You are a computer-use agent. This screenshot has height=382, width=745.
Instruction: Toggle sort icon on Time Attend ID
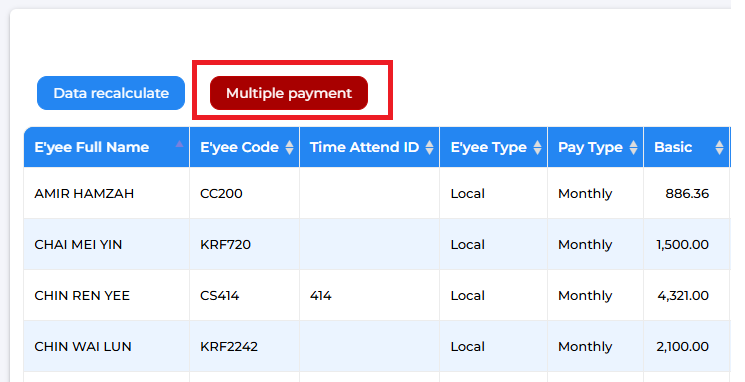pyautogui.click(x=430, y=147)
